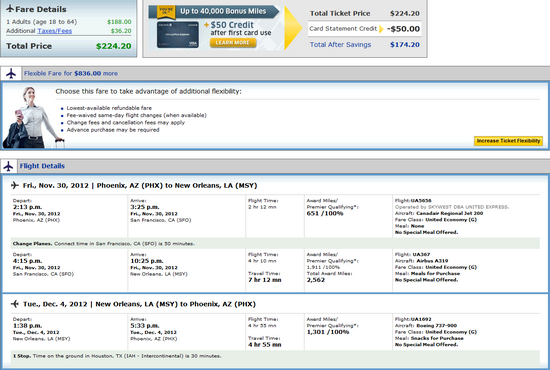Click the Total Price amount $224.20 in Fare Details
Screen dimensions: 550x370
pos(114,46)
